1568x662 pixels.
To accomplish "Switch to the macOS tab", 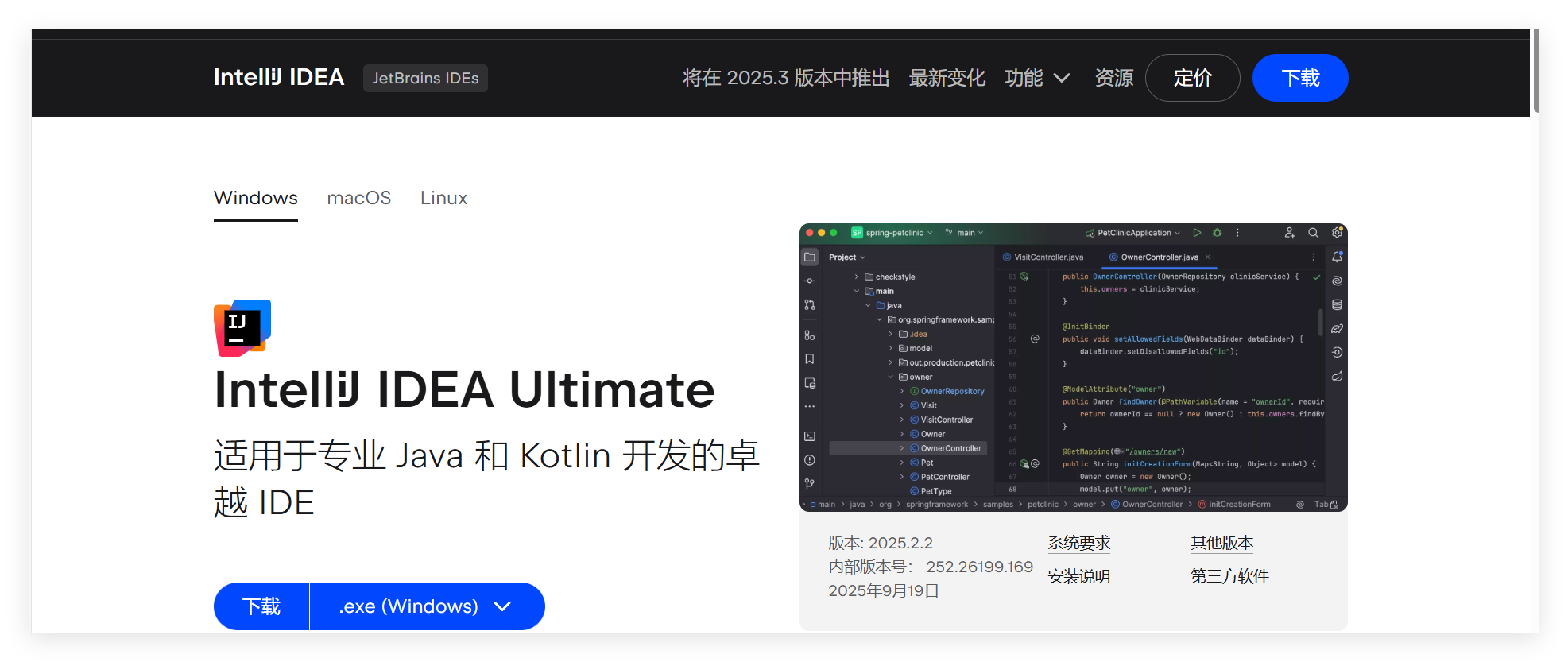I will coord(359,198).
